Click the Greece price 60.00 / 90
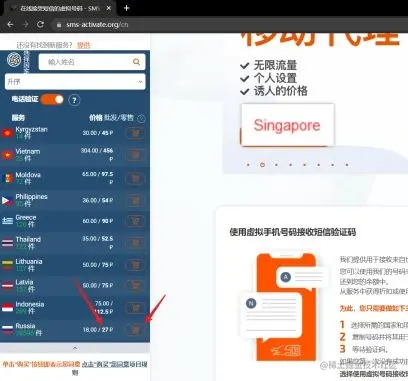Viewport: 408px width, 381px height. click(x=98, y=221)
